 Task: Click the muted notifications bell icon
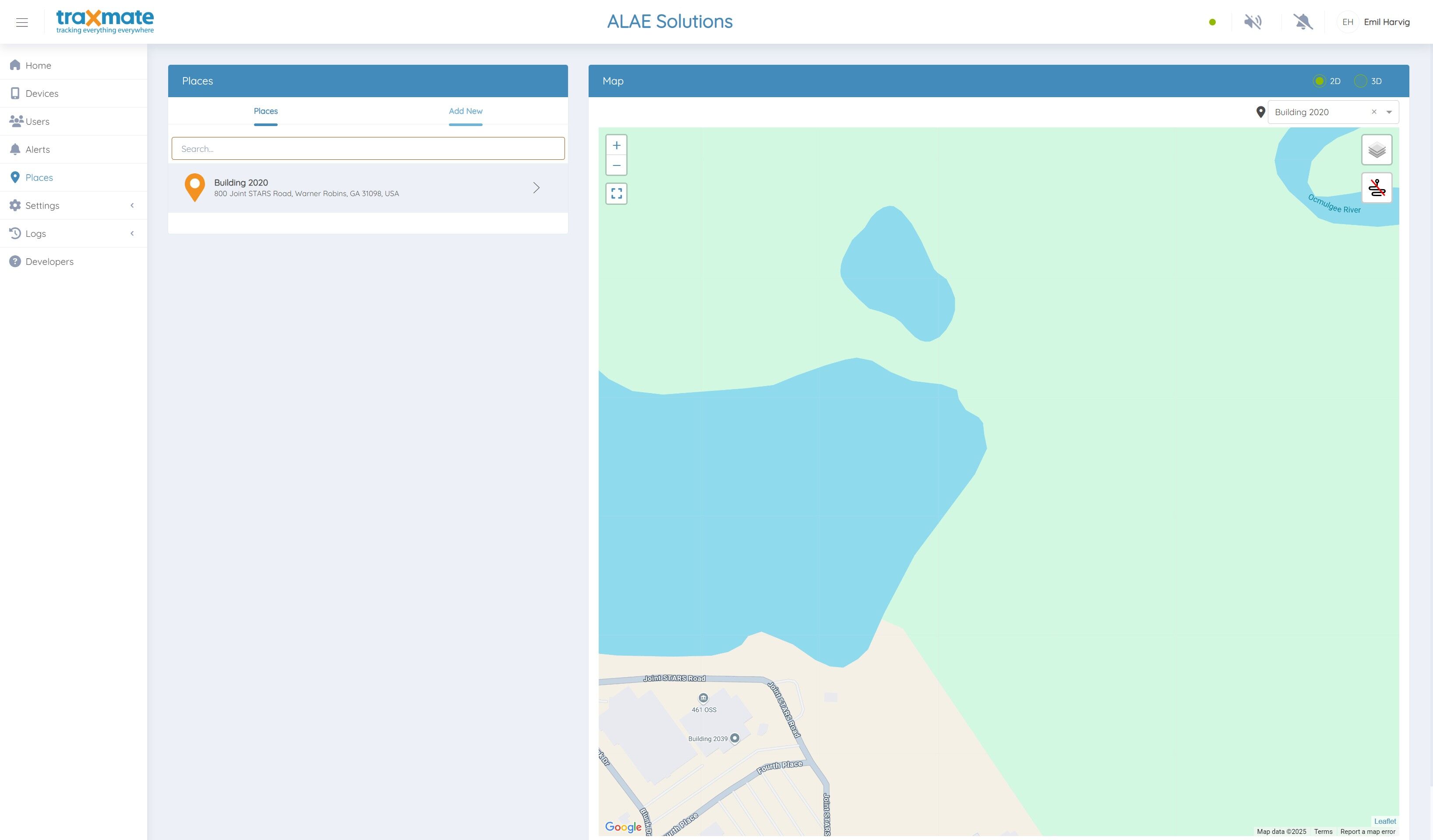tap(1303, 22)
